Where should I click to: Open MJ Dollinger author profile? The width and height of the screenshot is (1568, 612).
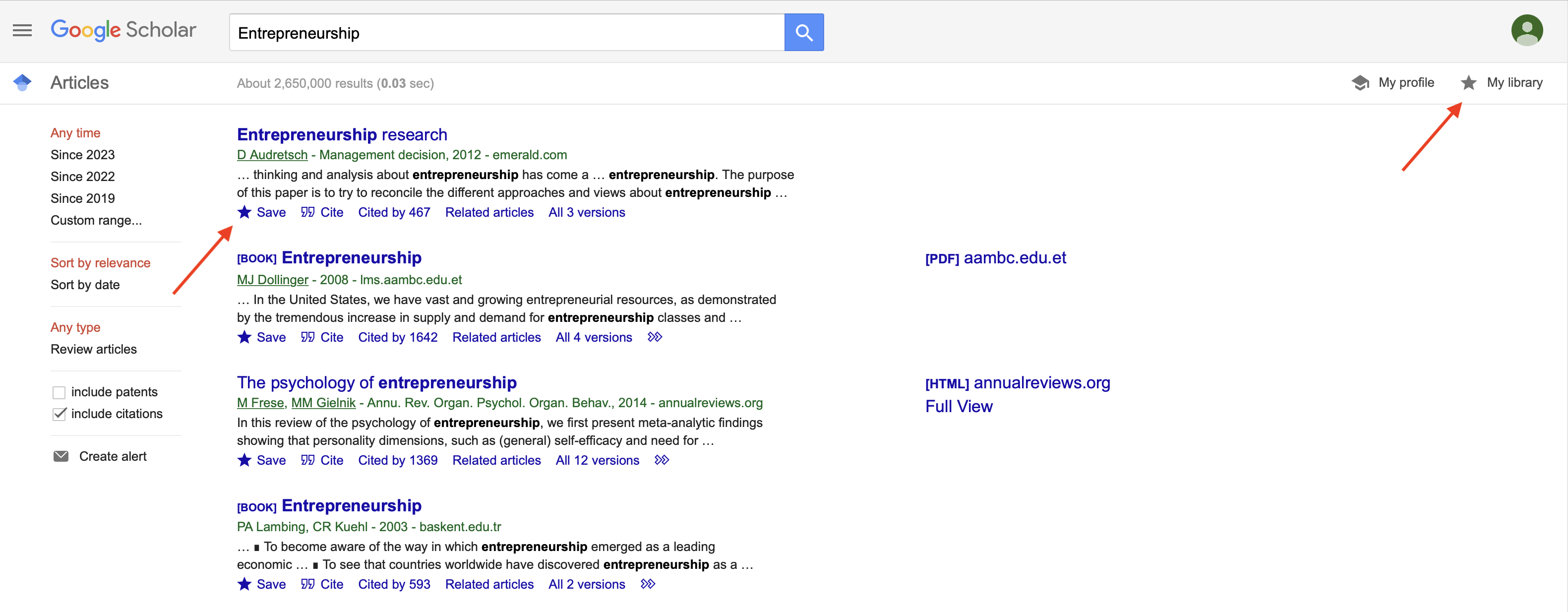click(x=273, y=280)
